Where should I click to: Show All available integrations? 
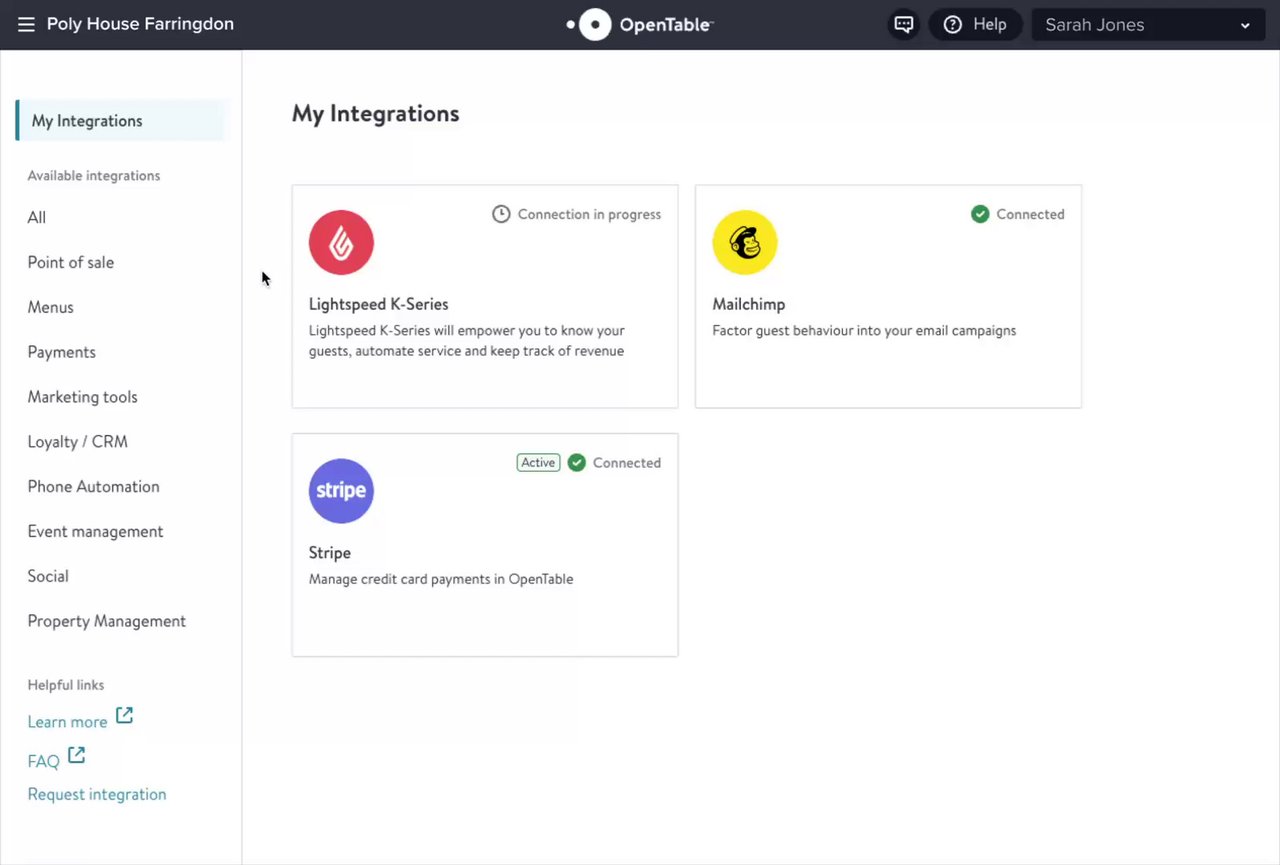(37, 218)
